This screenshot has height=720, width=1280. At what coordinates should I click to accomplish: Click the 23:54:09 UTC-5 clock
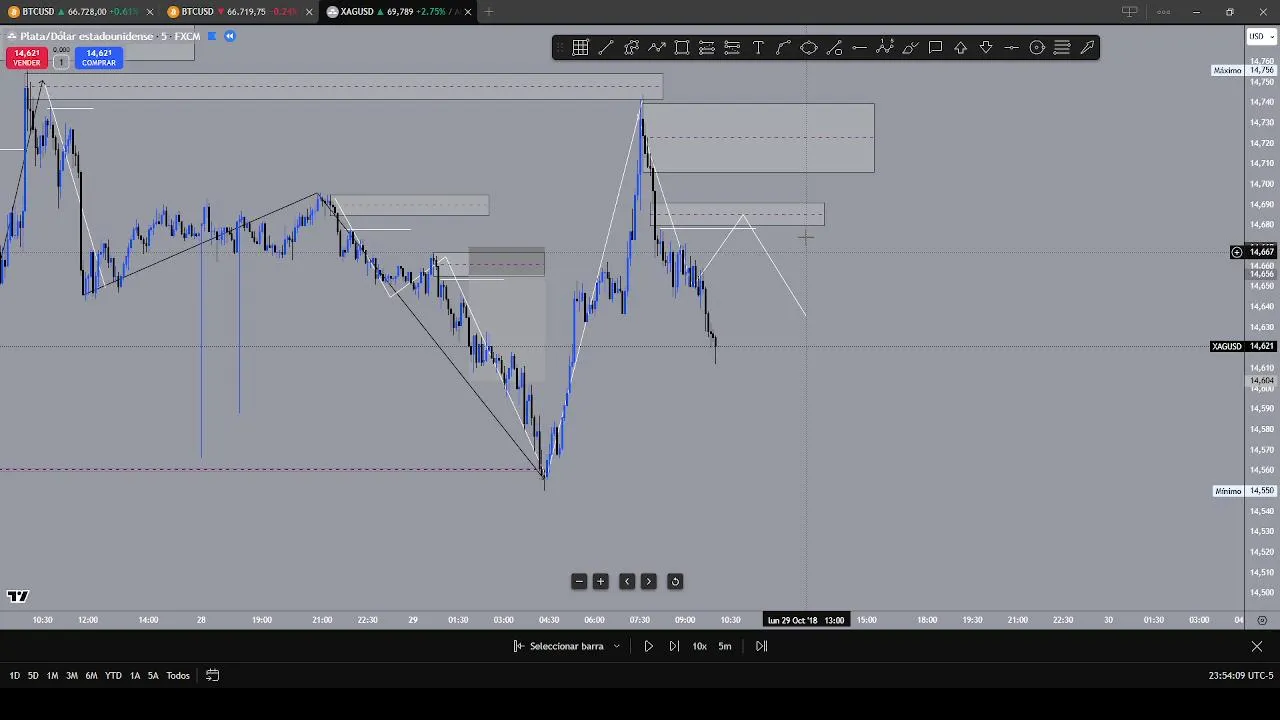tap(1240, 676)
